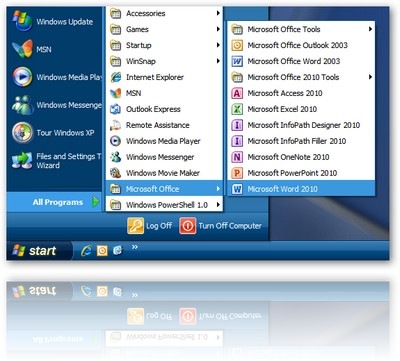Open the Tour Windows XP icon

22,132
